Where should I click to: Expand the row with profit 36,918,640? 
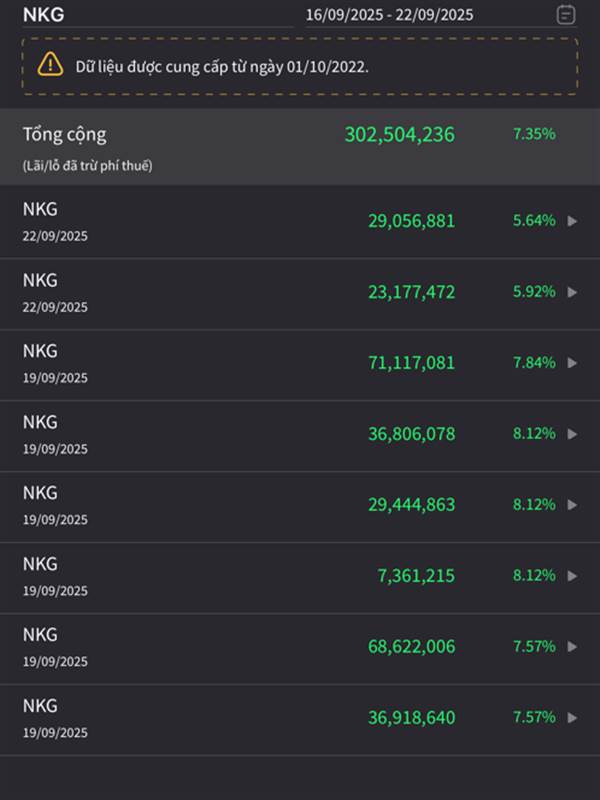(x=572, y=718)
